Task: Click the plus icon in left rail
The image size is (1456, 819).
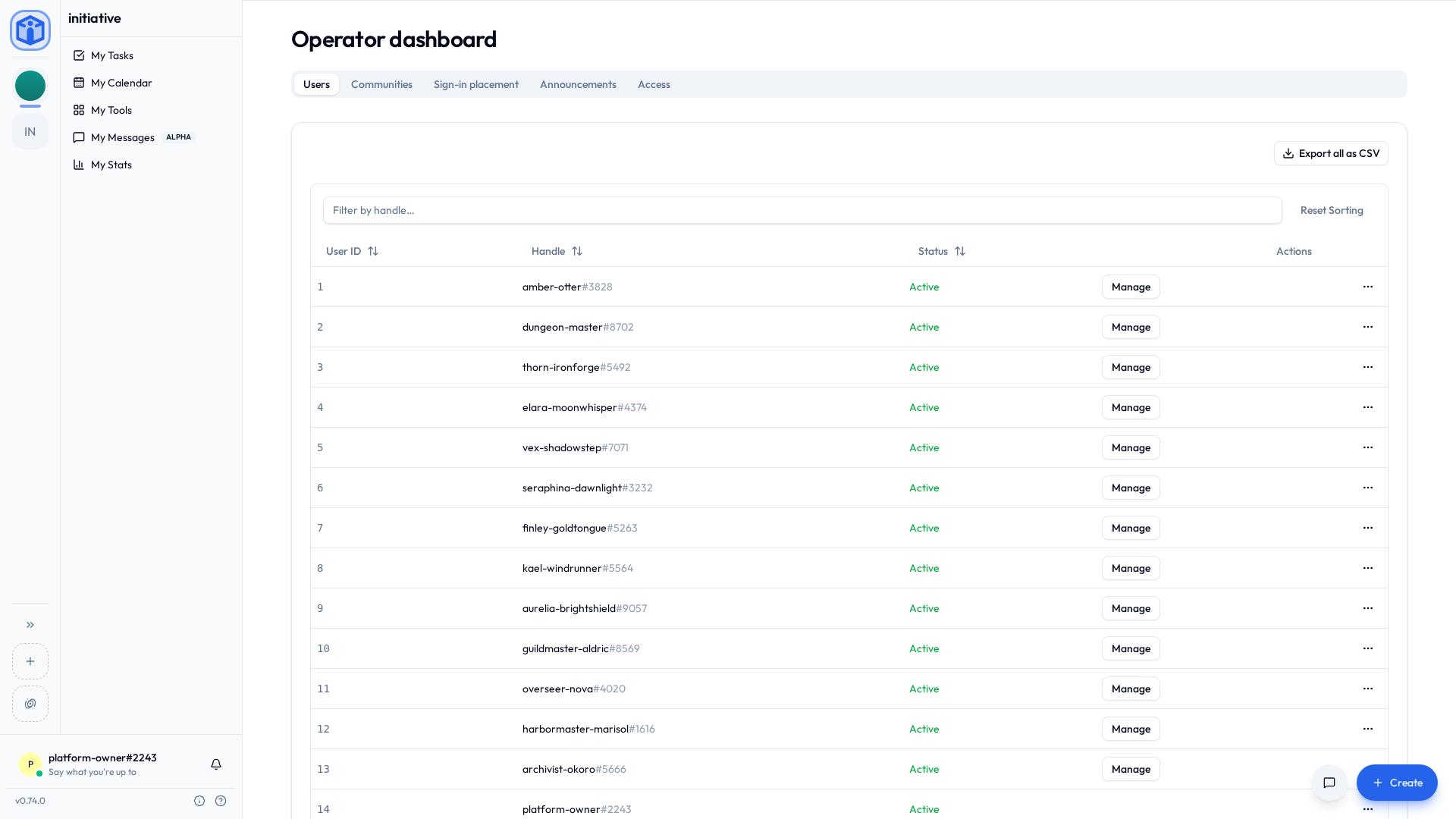Action: point(30,661)
